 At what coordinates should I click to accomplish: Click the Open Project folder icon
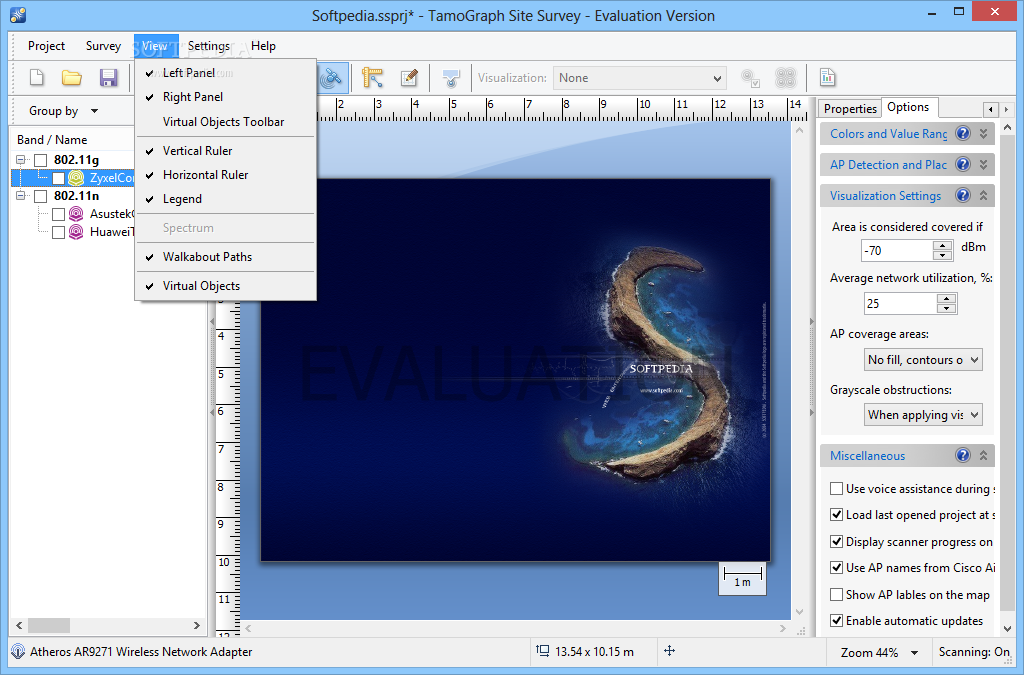(72, 78)
